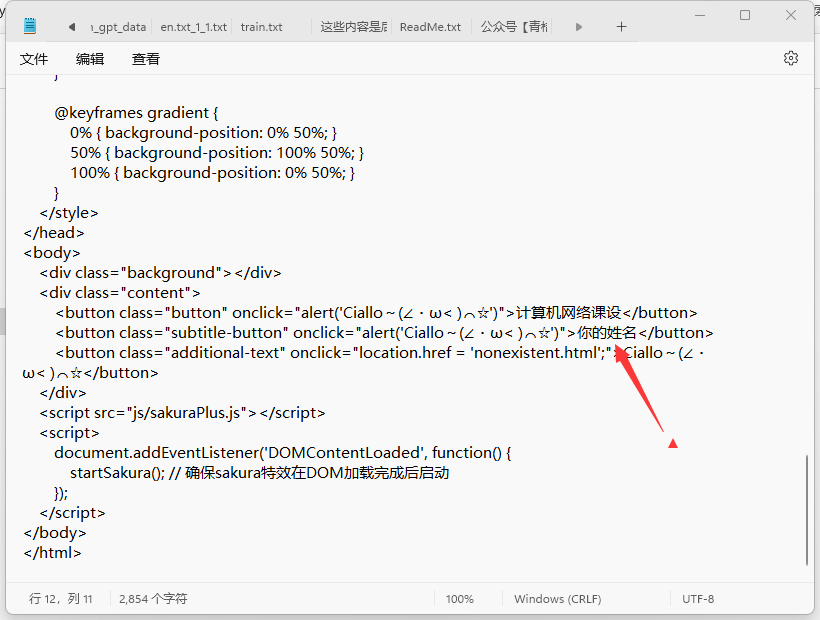Click the div class="background" line
Image resolution: width=820 pixels, height=620 pixels.
pyautogui.click(x=160, y=273)
